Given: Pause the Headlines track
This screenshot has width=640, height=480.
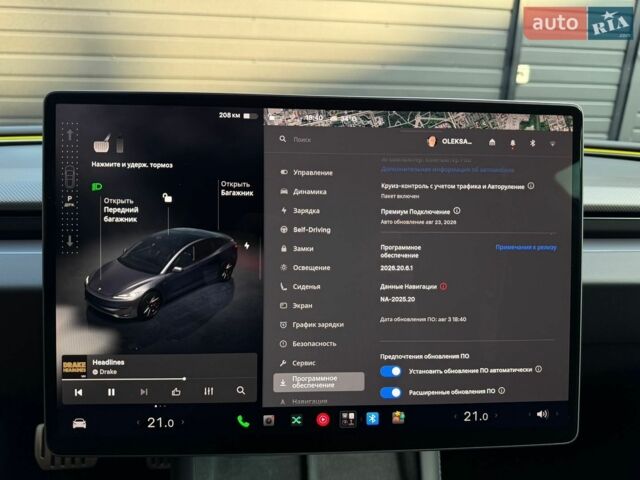Looking at the screenshot, I should [x=111, y=392].
